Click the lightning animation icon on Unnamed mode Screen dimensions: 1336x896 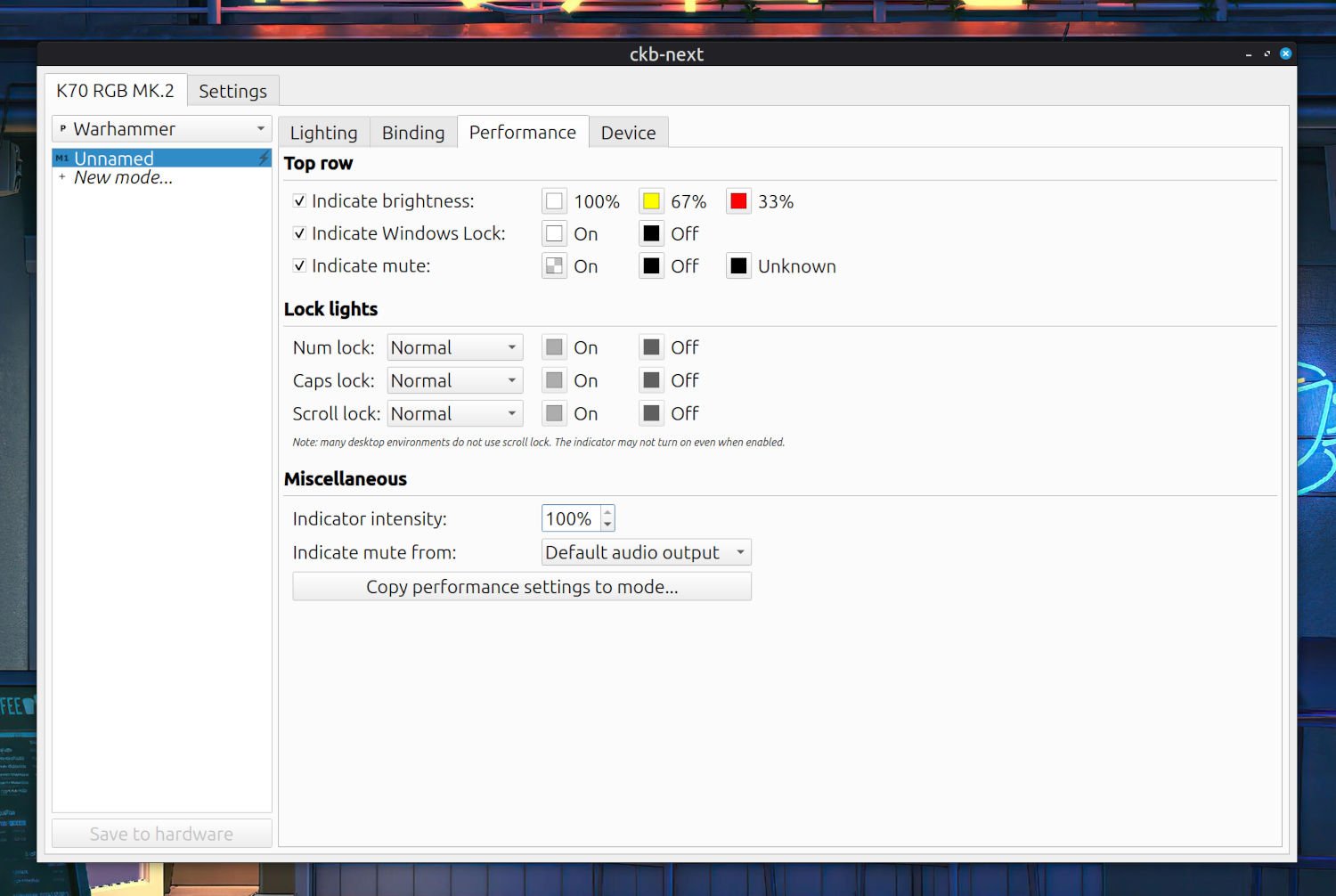tap(263, 157)
